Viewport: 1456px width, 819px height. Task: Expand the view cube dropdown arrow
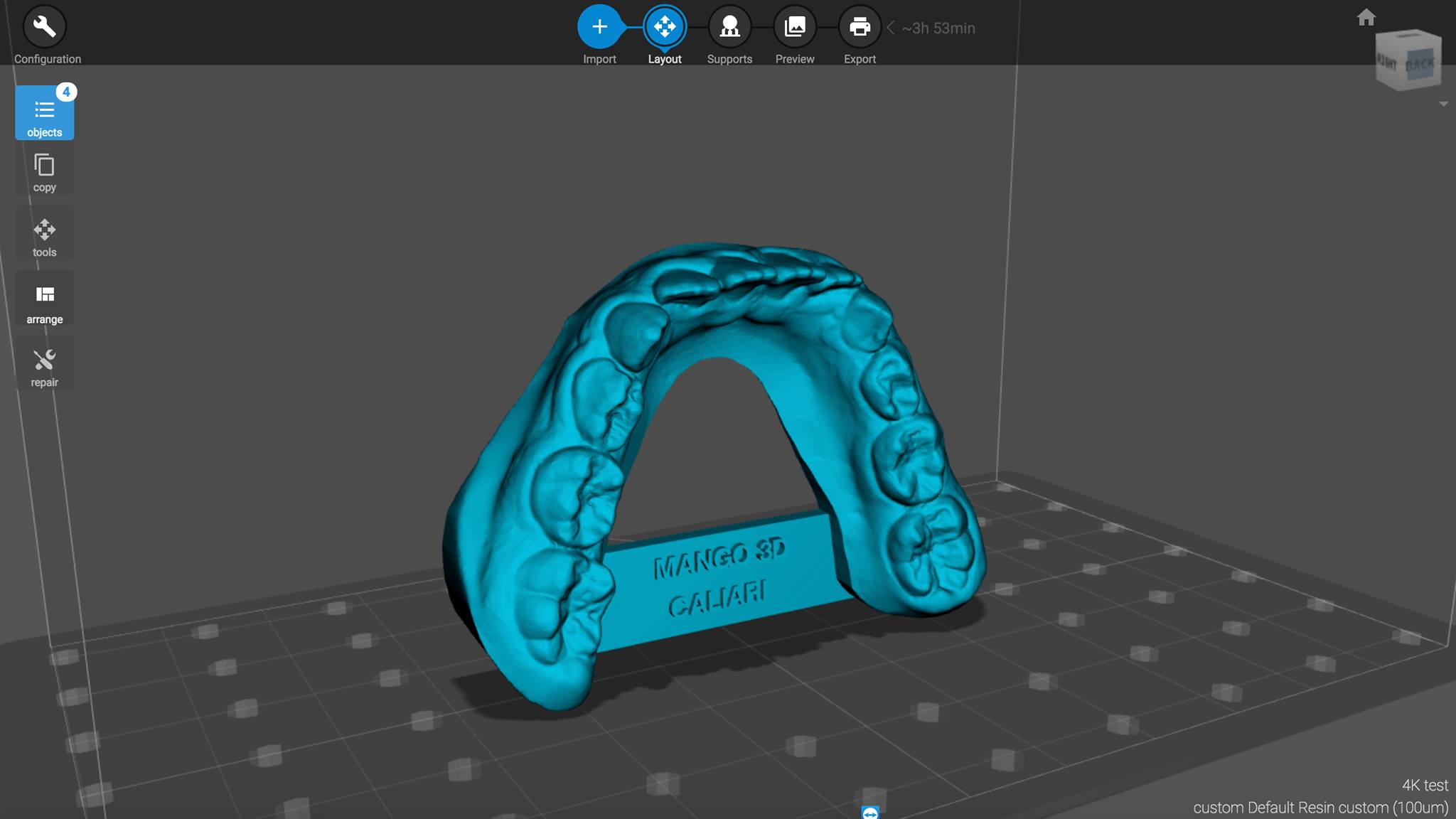[x=1443, y=104]
